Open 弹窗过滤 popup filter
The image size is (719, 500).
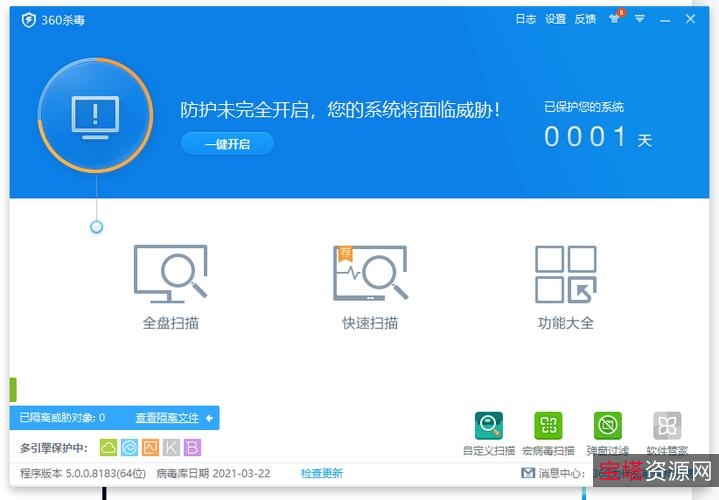608,433
